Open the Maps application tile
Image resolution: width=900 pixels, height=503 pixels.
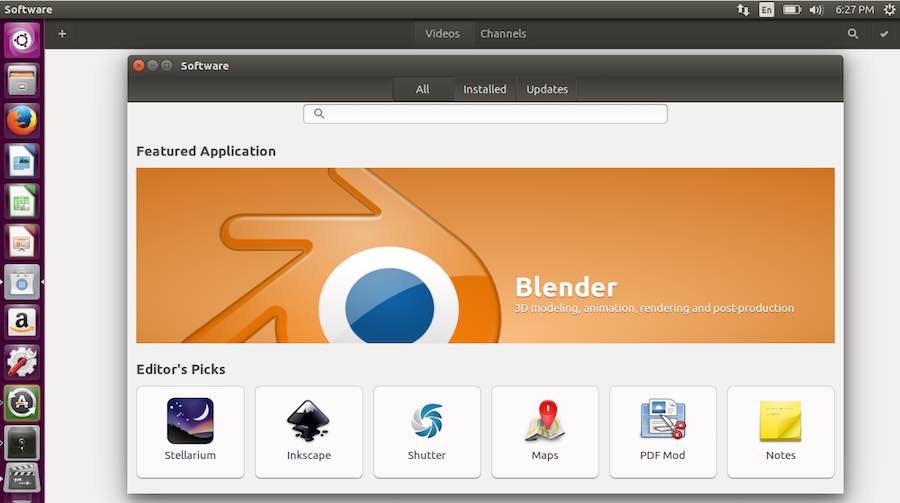[x=544, y=431]
